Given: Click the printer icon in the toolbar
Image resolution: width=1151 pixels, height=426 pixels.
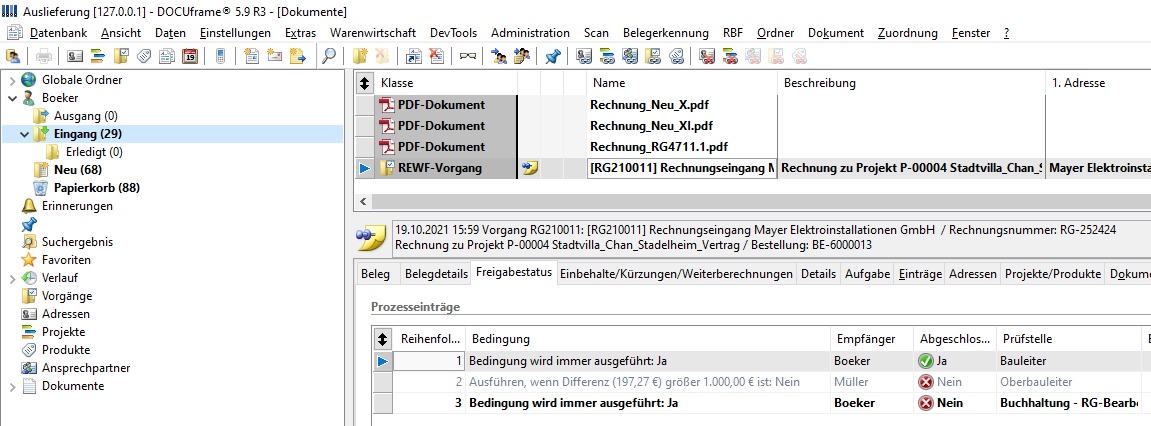Looking at the screenshot, I should point(44,56).
